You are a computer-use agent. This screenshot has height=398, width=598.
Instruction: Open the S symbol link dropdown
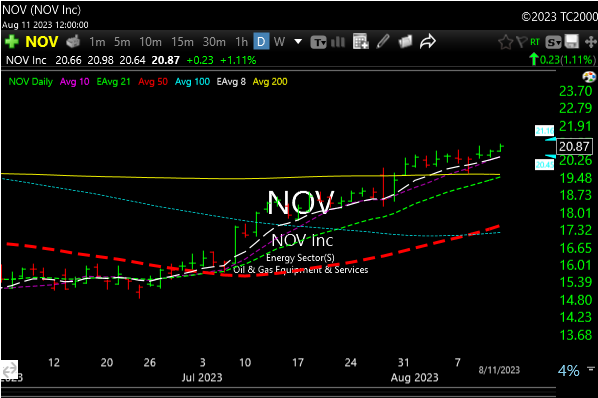553,42
